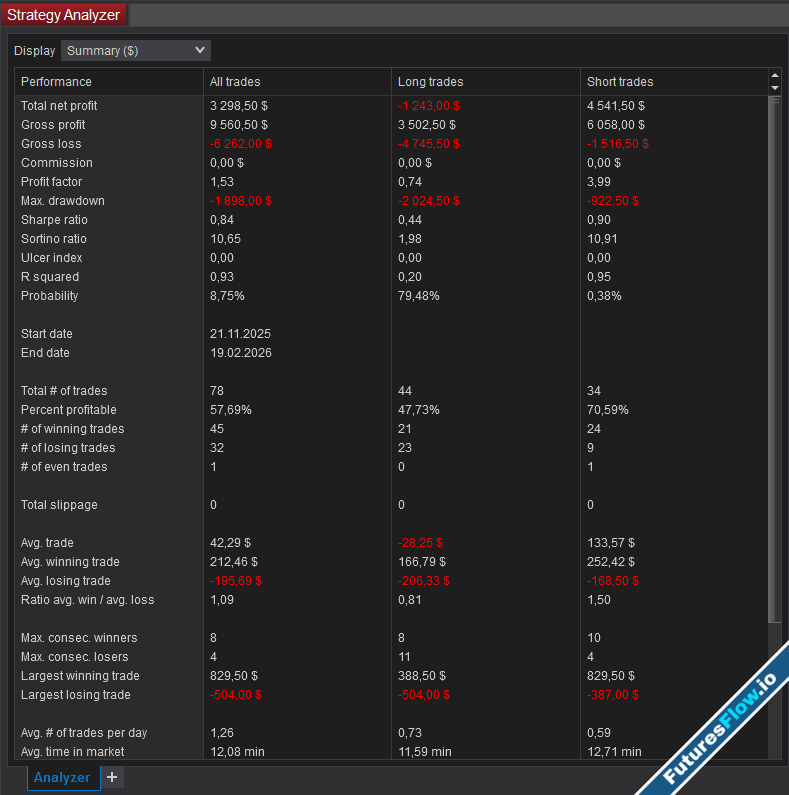Select the Total net profit row

[x=59, y=106]
